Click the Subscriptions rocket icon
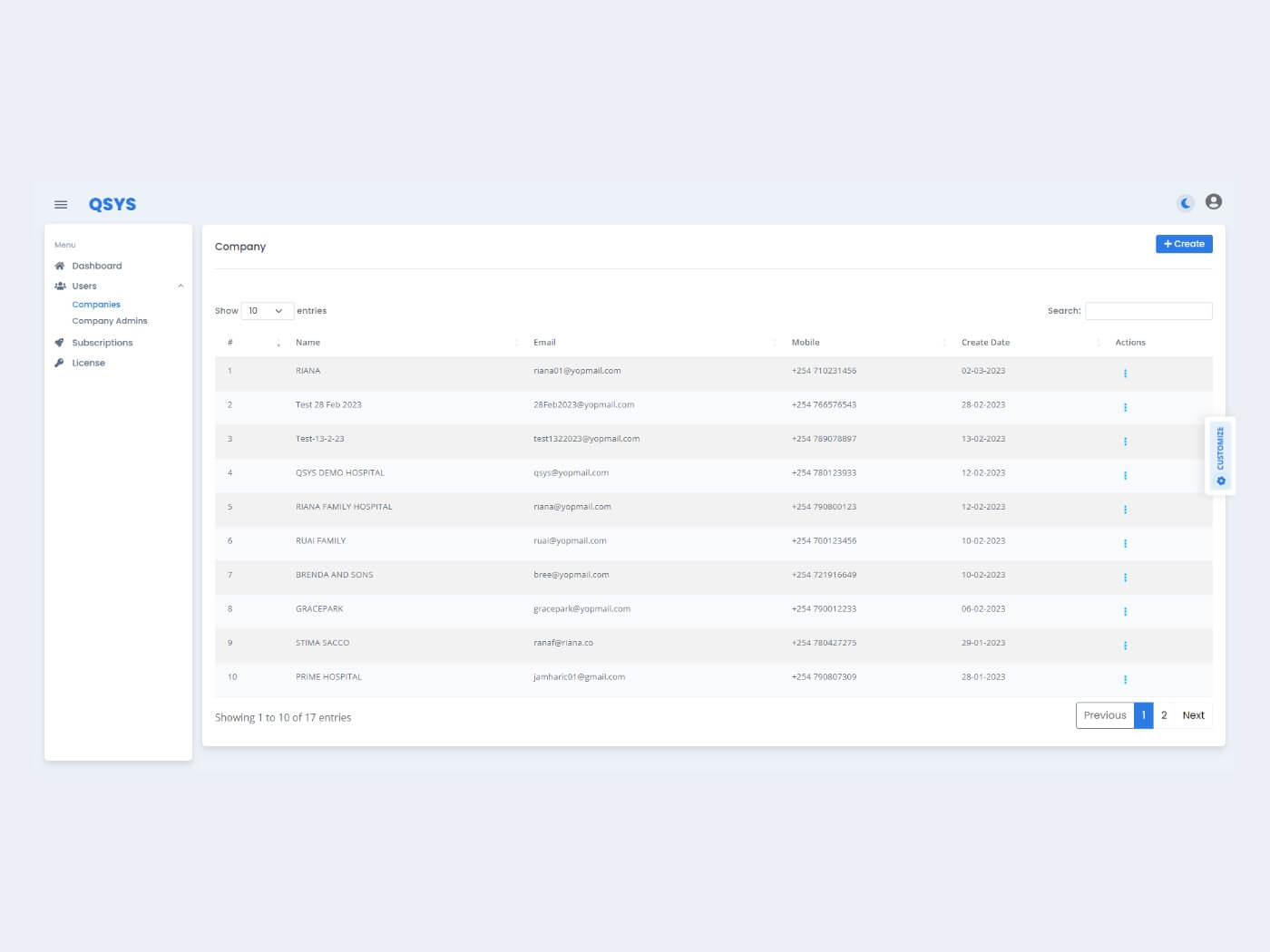 point(60,343)
